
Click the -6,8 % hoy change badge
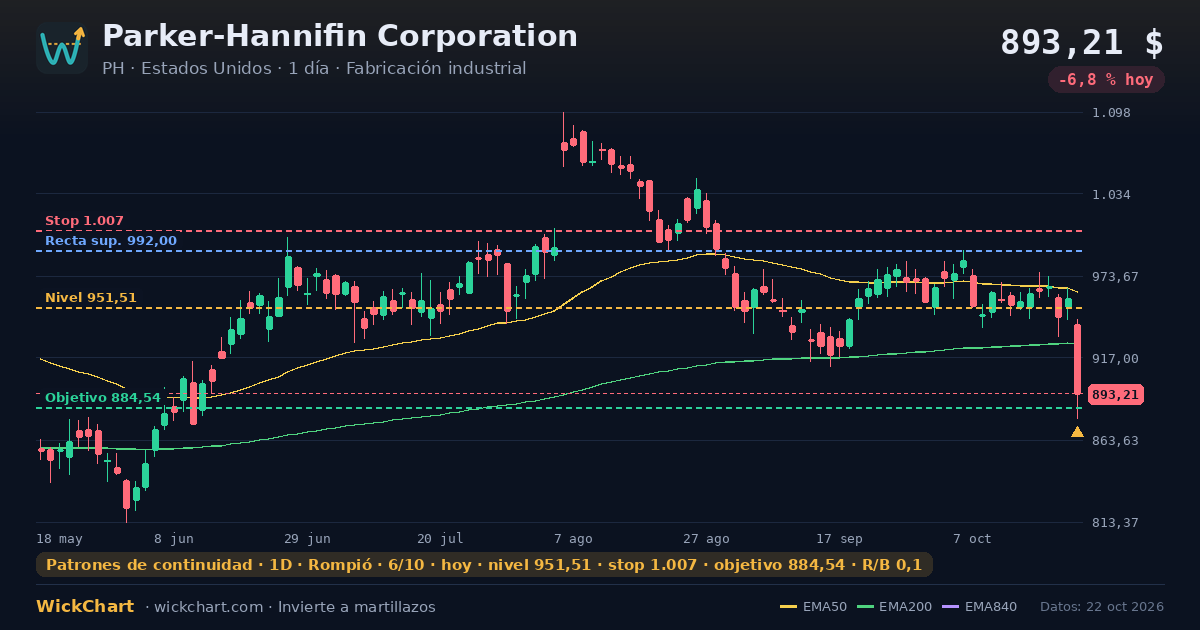coord(1106,80)
